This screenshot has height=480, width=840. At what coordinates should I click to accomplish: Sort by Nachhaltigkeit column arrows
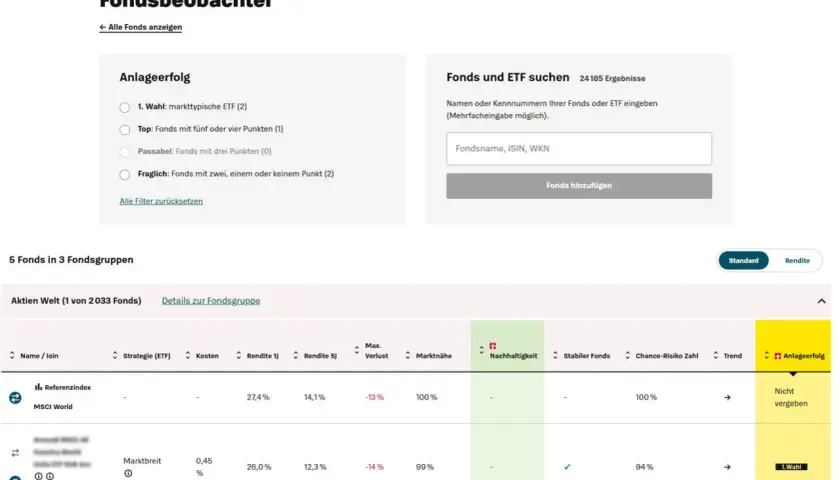pyautogui.click(x=481, y=350)
